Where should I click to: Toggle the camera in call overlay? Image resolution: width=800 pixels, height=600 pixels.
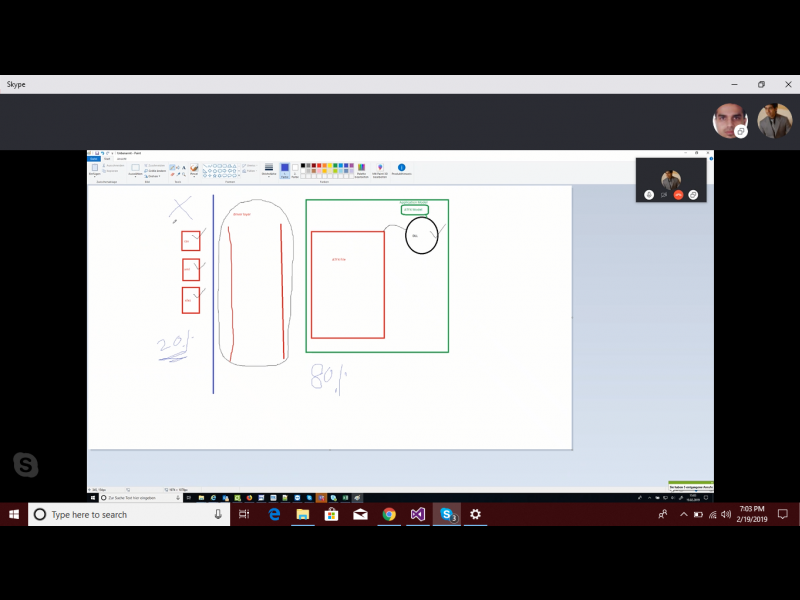663,195
